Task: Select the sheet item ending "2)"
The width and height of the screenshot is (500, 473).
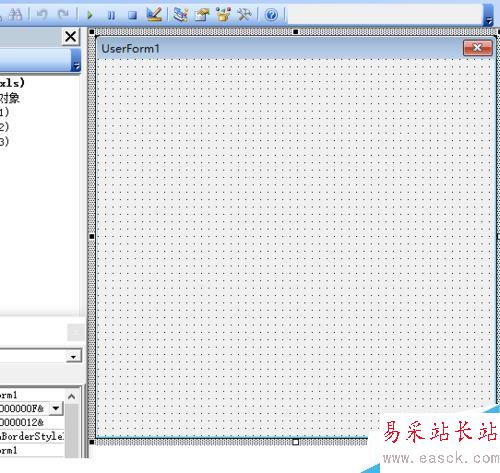Action: pos(4,127)
